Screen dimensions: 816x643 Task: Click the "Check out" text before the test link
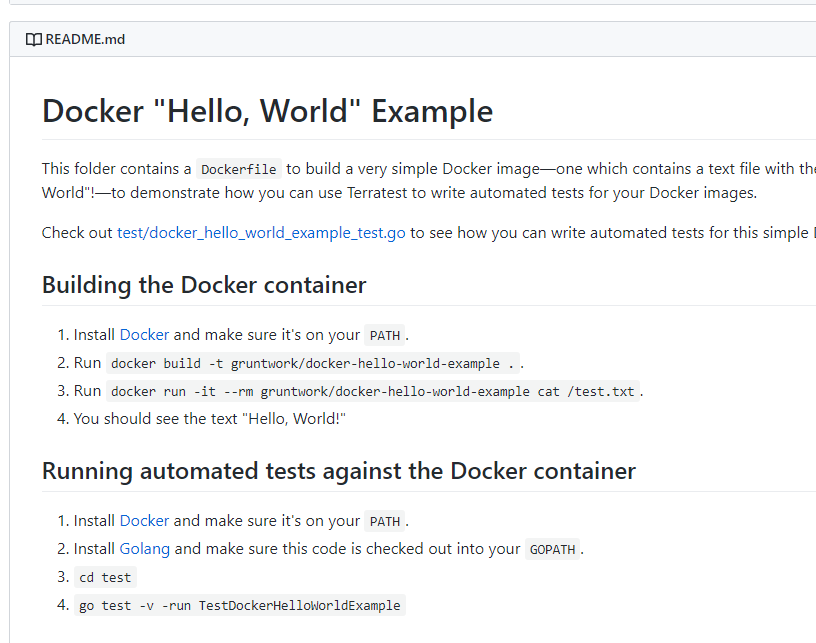click(77, 233)
